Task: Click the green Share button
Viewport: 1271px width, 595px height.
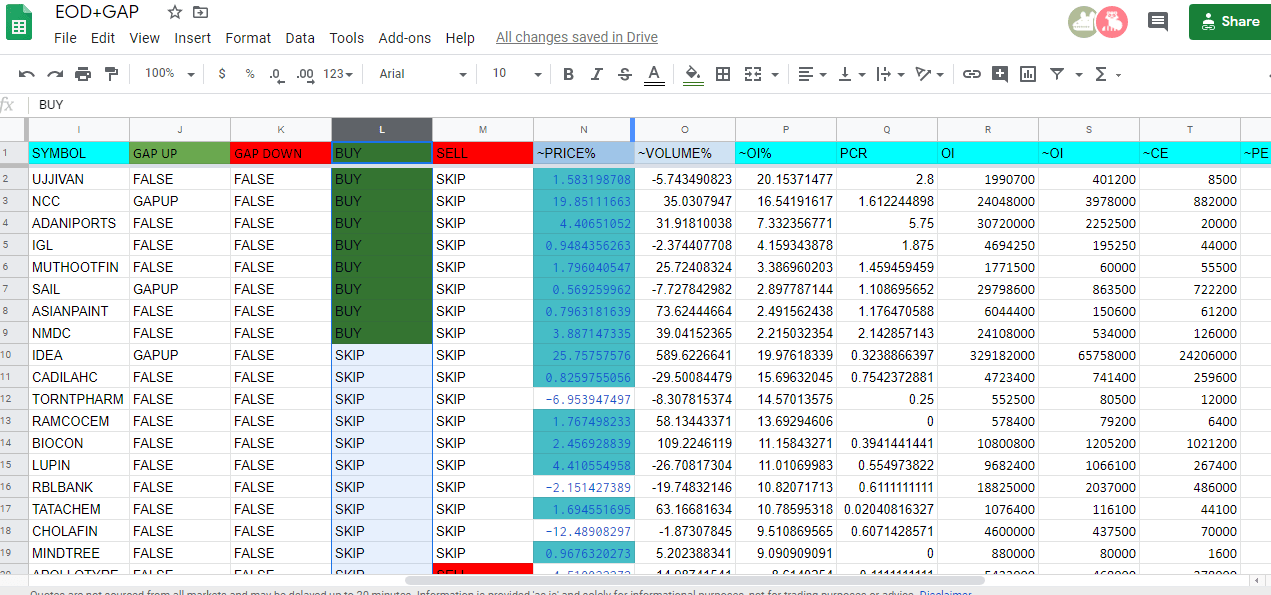Action: coord(1230,21)
